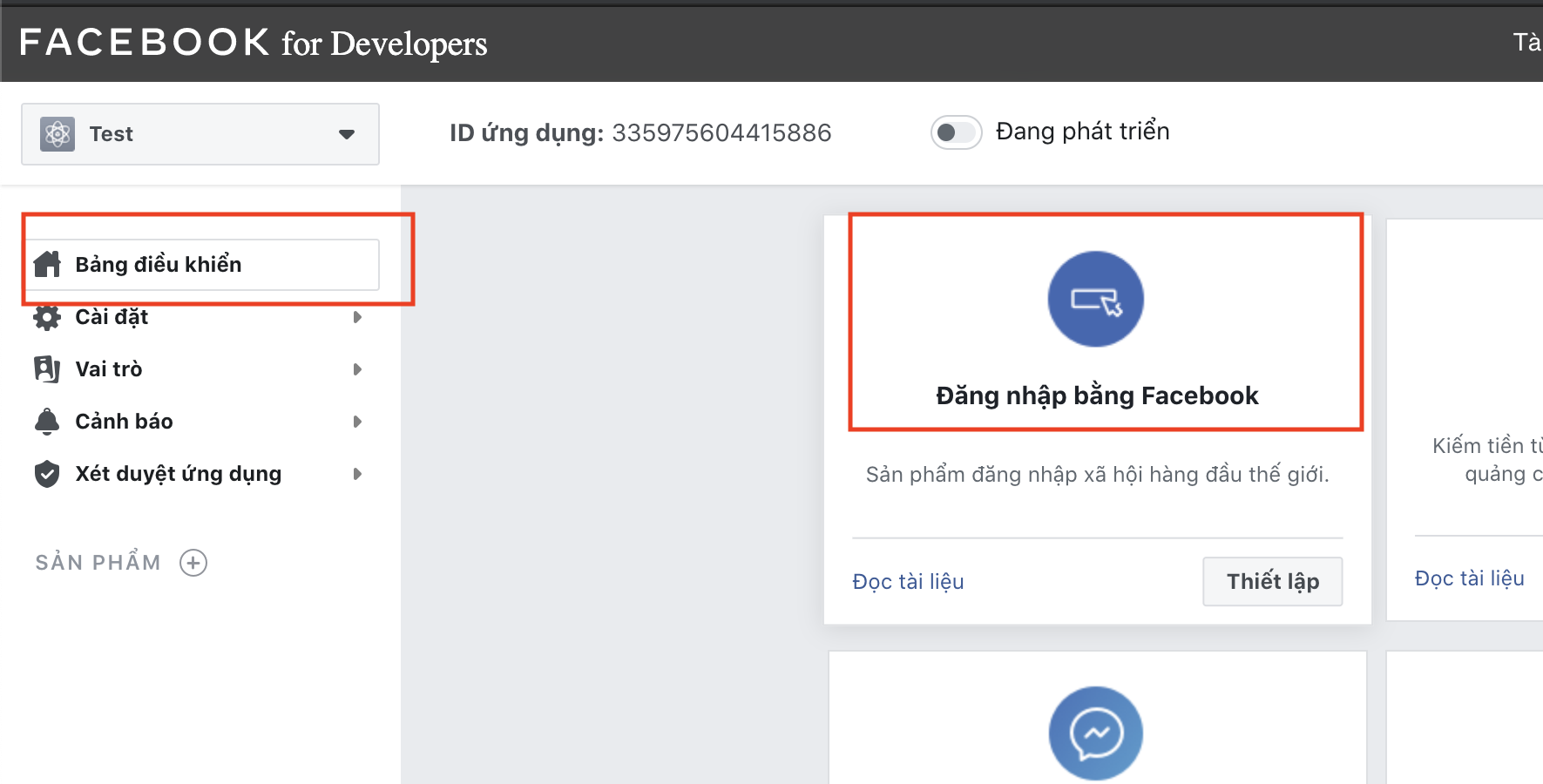Click the gear icon beside Cài đặt

47,317
